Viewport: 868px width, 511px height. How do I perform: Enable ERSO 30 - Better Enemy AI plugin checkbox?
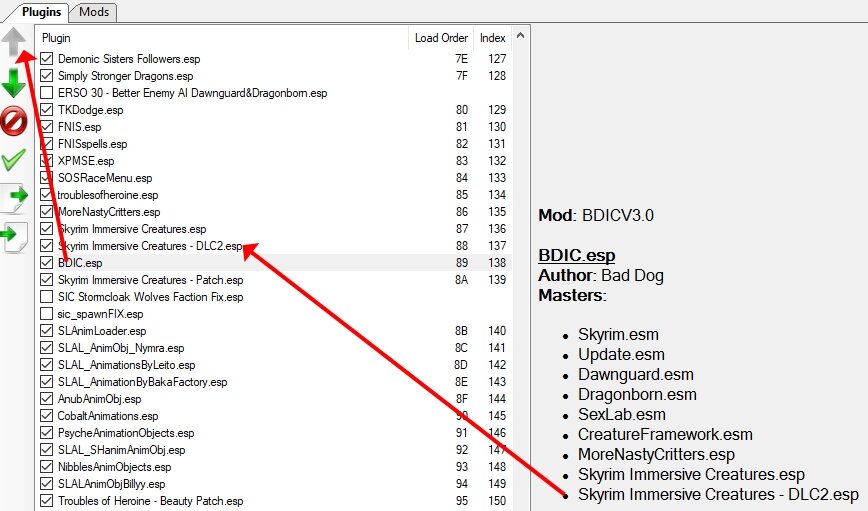click(46, 92)
